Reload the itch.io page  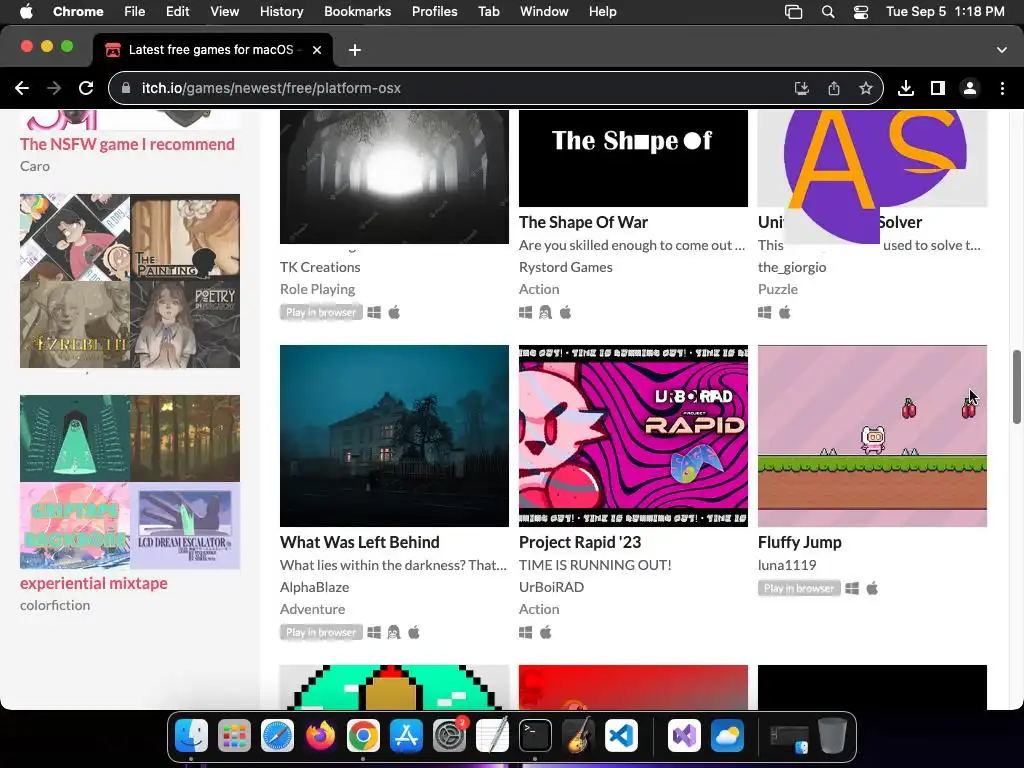86,88
